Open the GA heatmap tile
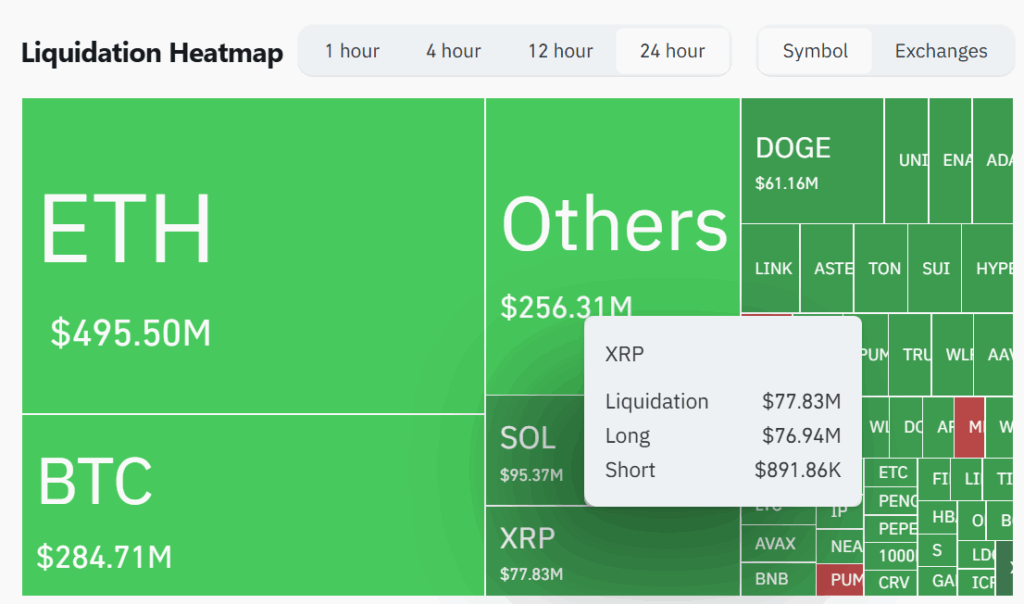 [937, 581]
